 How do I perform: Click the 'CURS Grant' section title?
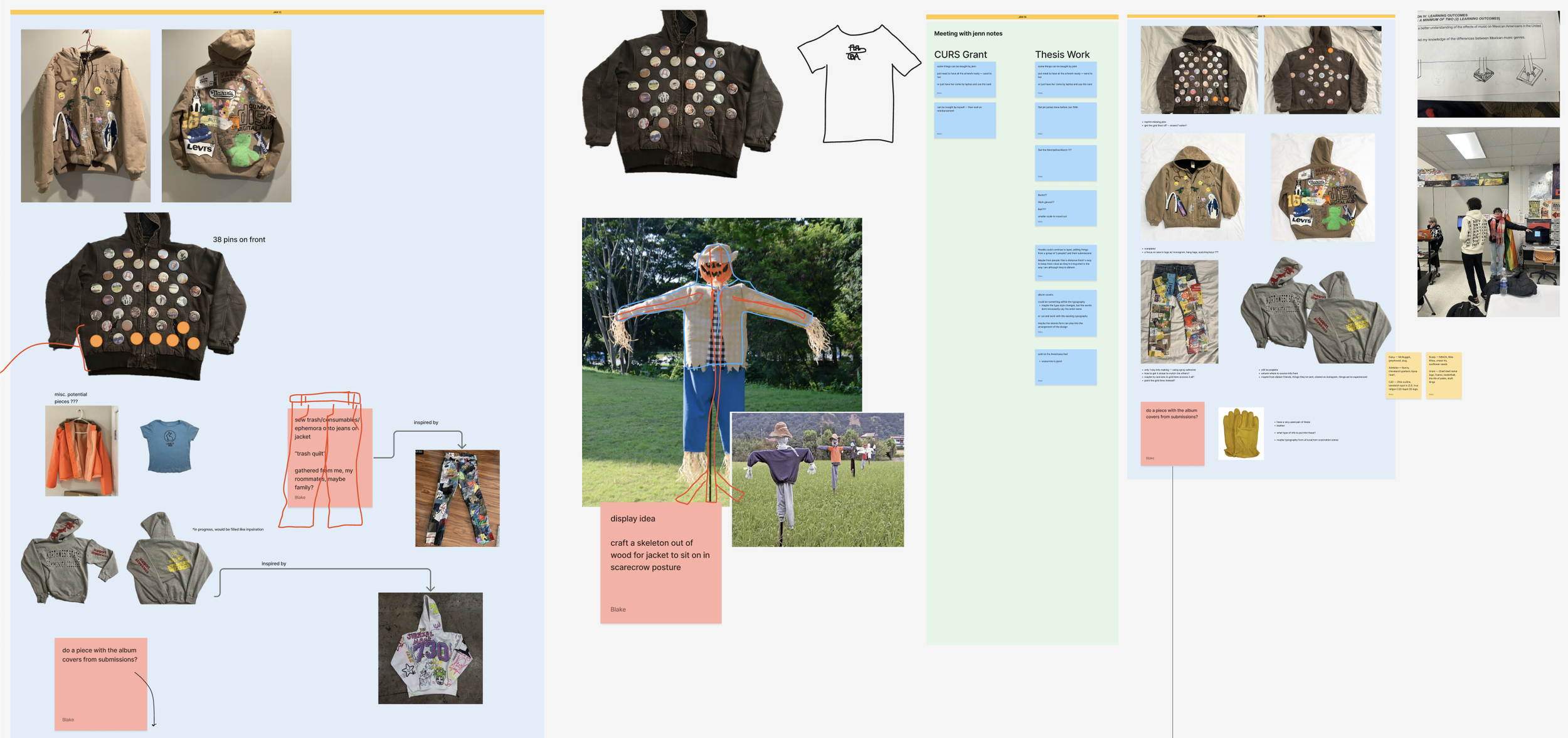click(961, 55)
